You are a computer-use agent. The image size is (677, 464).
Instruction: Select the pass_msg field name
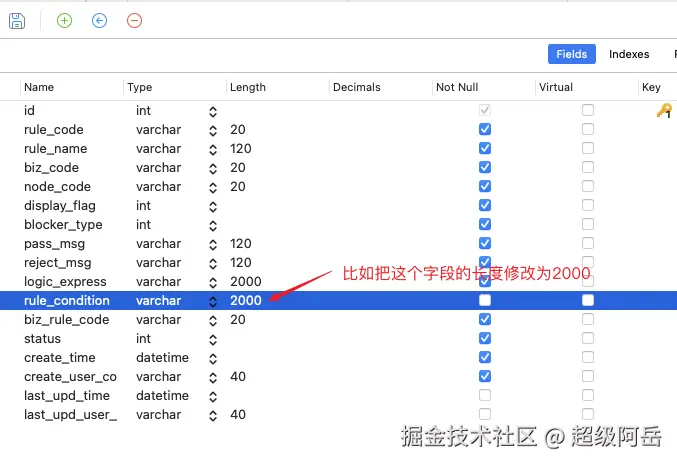(x=54, y=244)
